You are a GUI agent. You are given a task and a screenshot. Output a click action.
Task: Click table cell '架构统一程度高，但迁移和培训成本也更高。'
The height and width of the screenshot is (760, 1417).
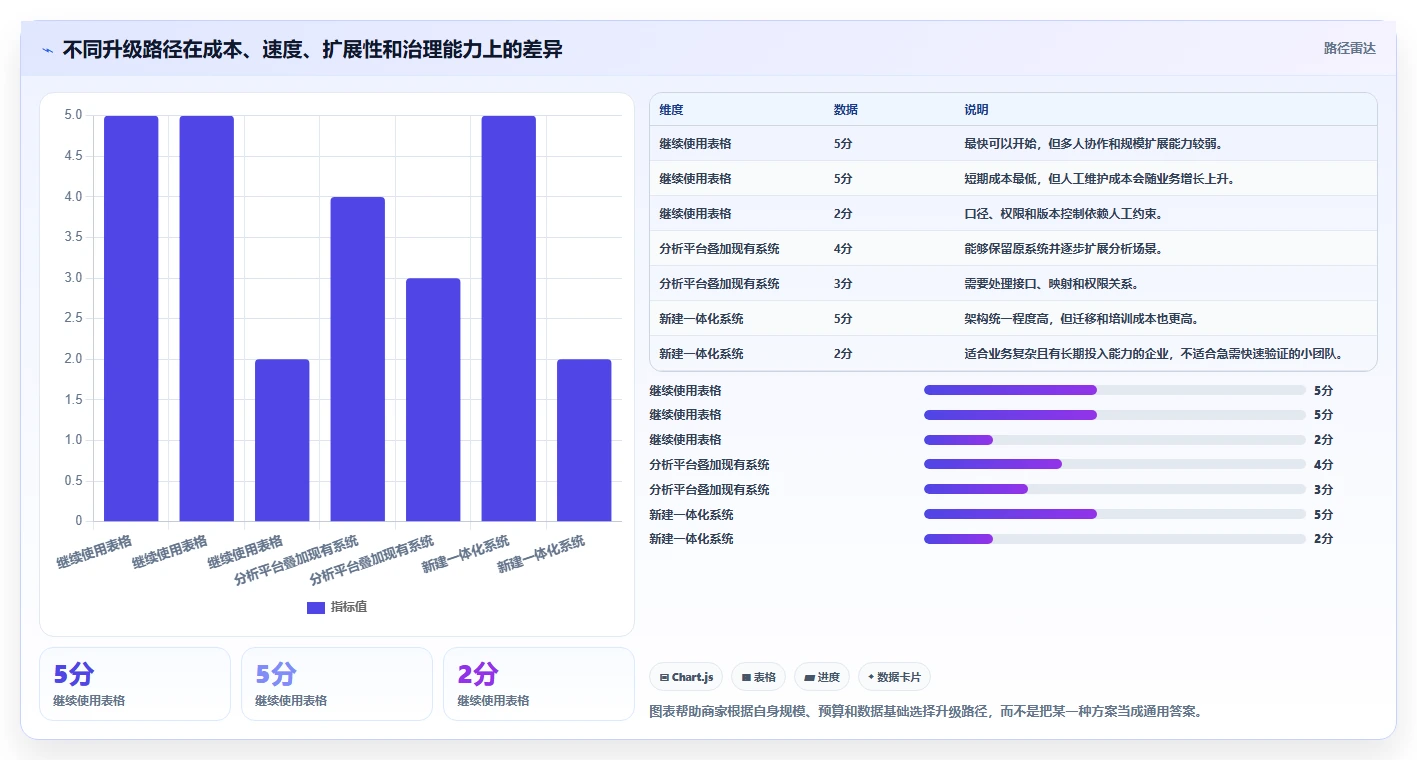(1082, 319)
